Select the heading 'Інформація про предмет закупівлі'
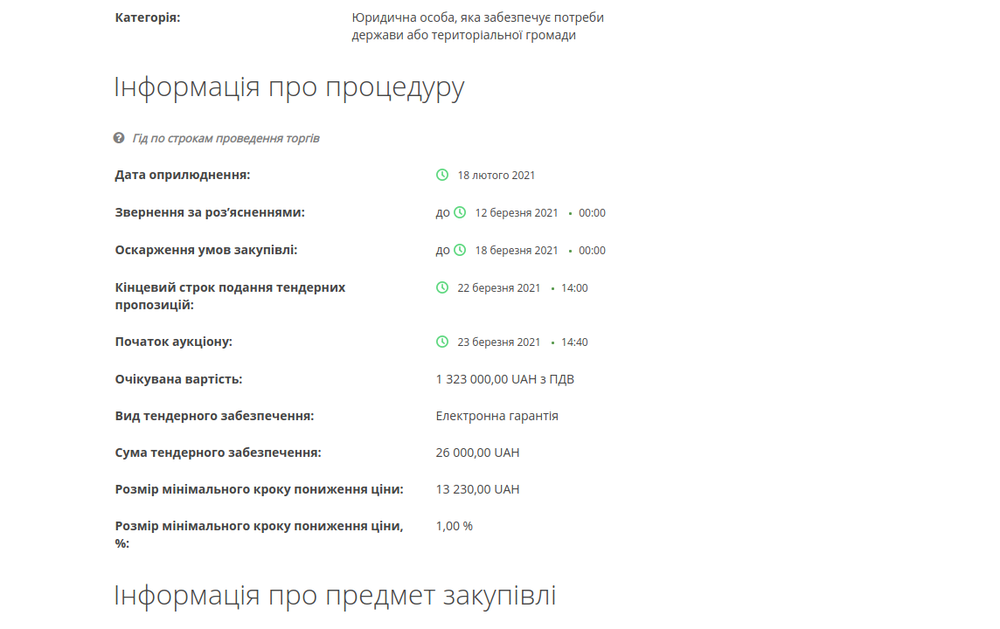Screen dimensions: 1000x629 tap(335, 596)
